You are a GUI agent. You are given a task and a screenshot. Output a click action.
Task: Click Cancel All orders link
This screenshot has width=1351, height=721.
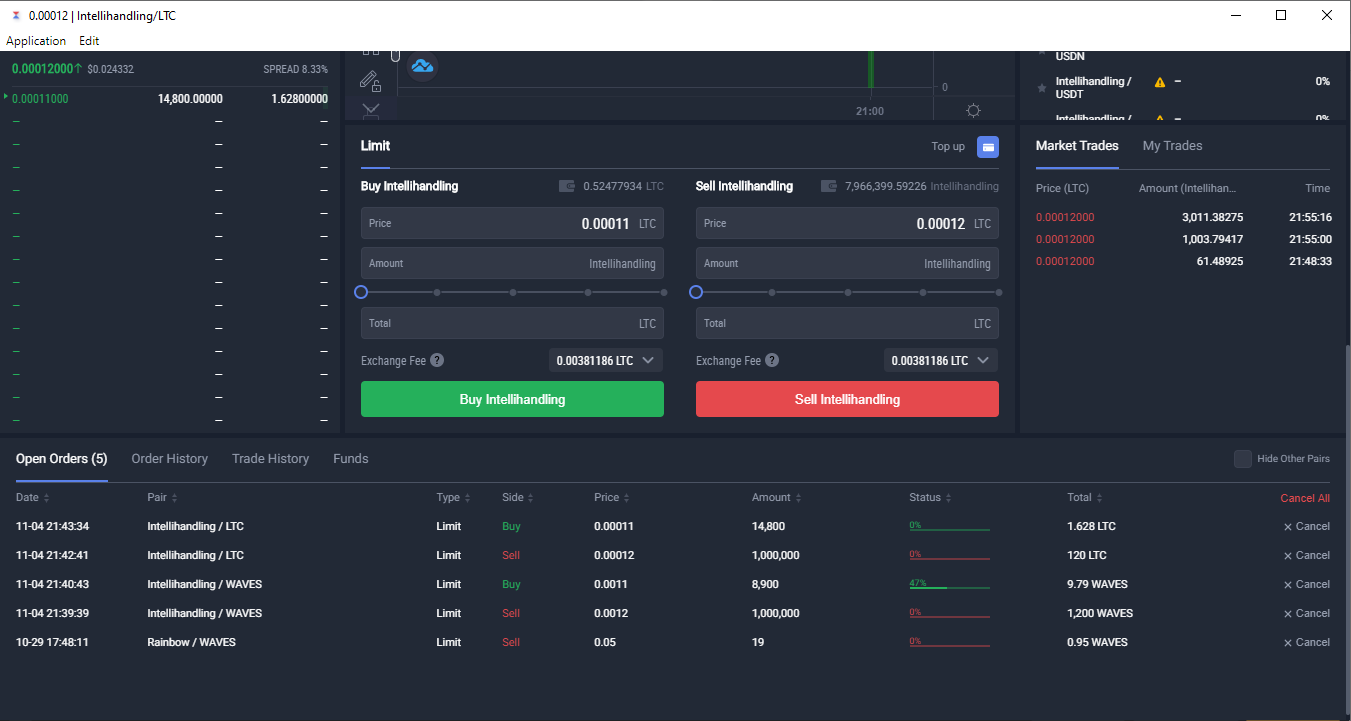(x=1305, y=498)
